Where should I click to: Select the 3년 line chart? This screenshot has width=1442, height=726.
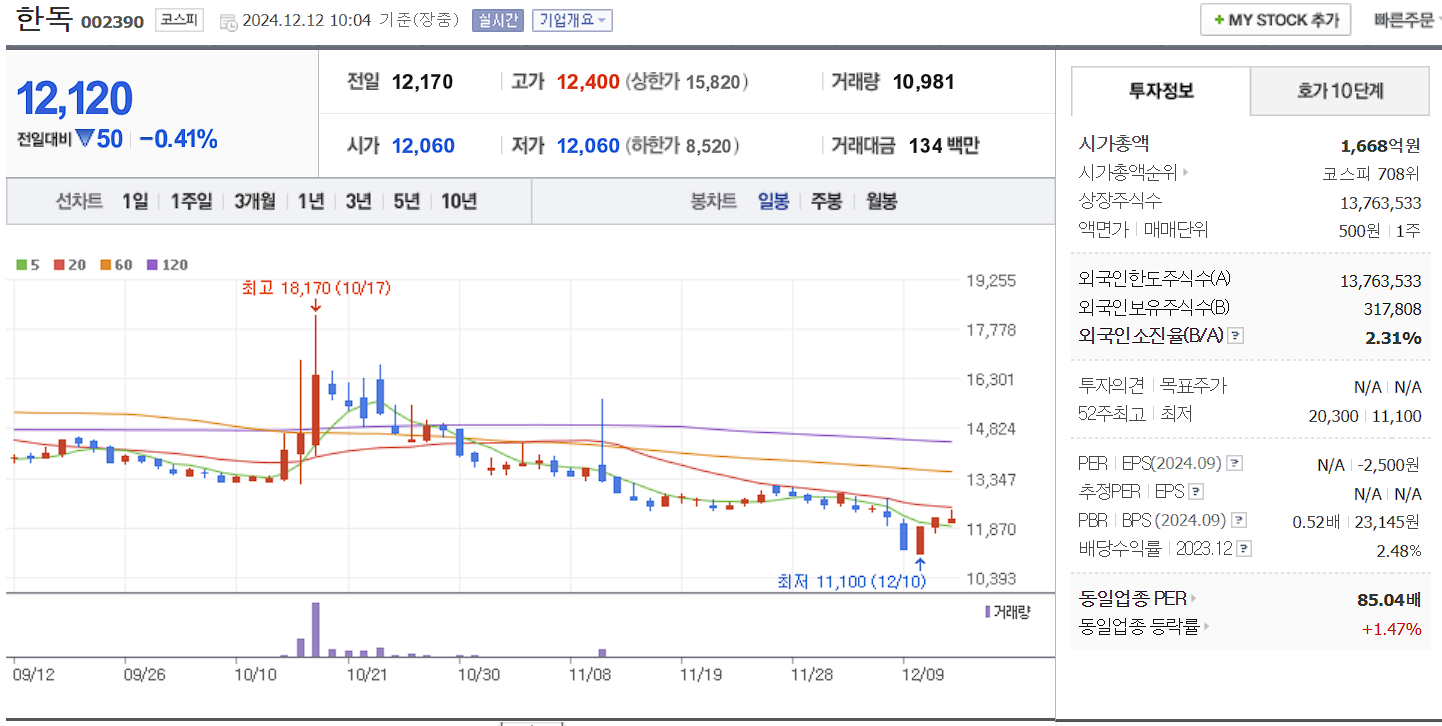coord(358,201)
